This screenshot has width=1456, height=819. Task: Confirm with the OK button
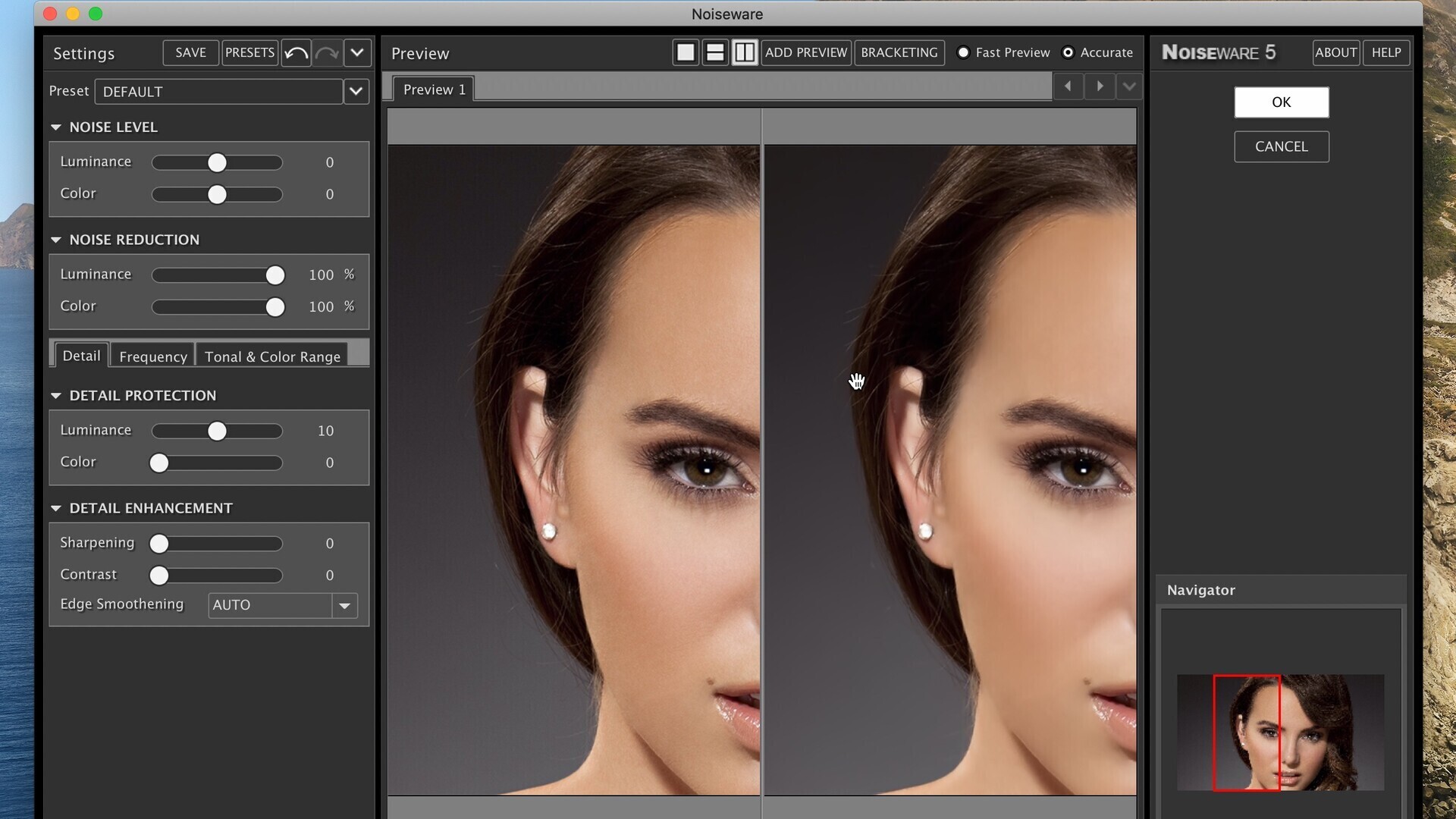1282,102
